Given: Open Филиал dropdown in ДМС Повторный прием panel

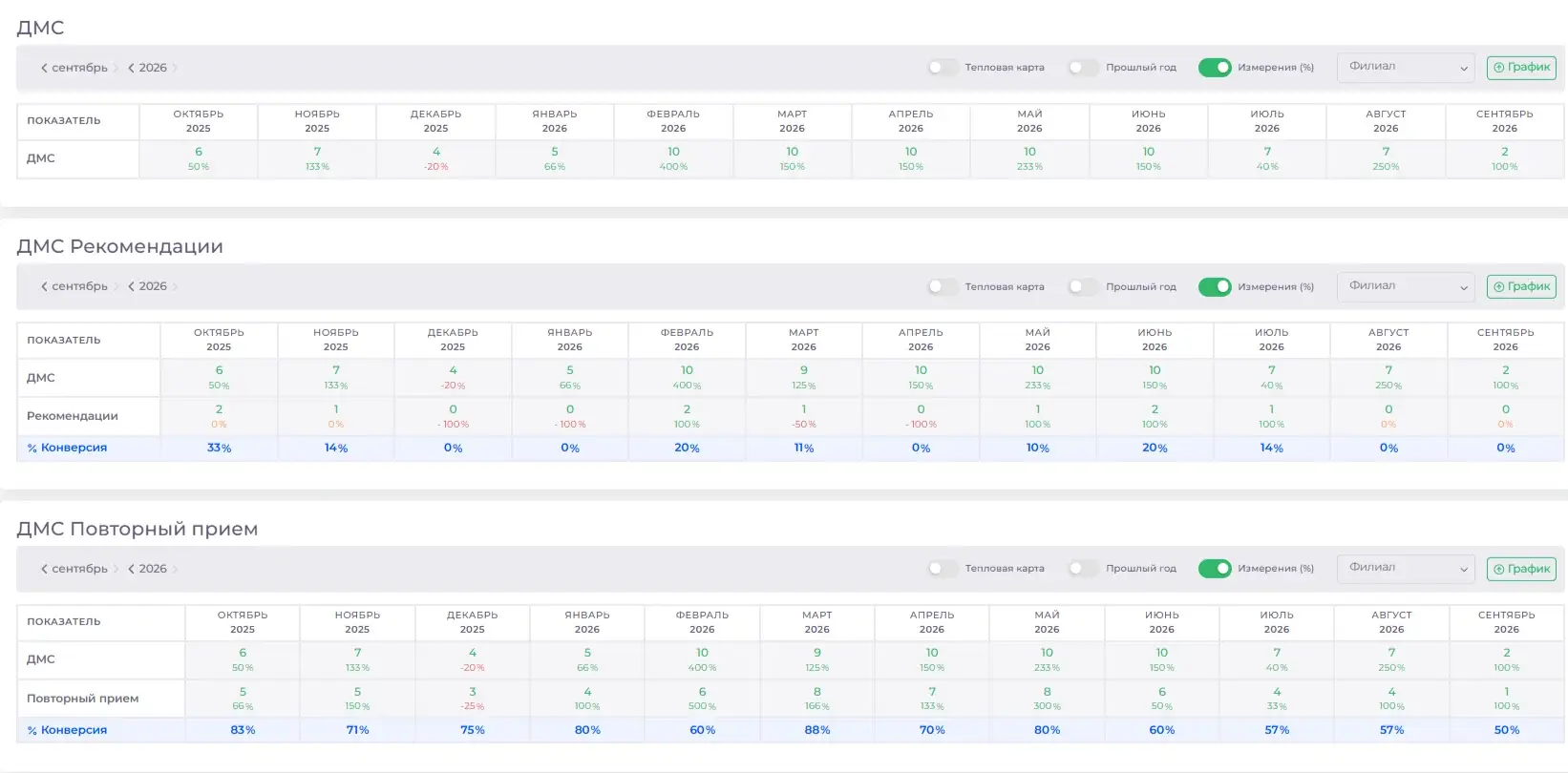Looking at the screenshot, I should 1406,569.
